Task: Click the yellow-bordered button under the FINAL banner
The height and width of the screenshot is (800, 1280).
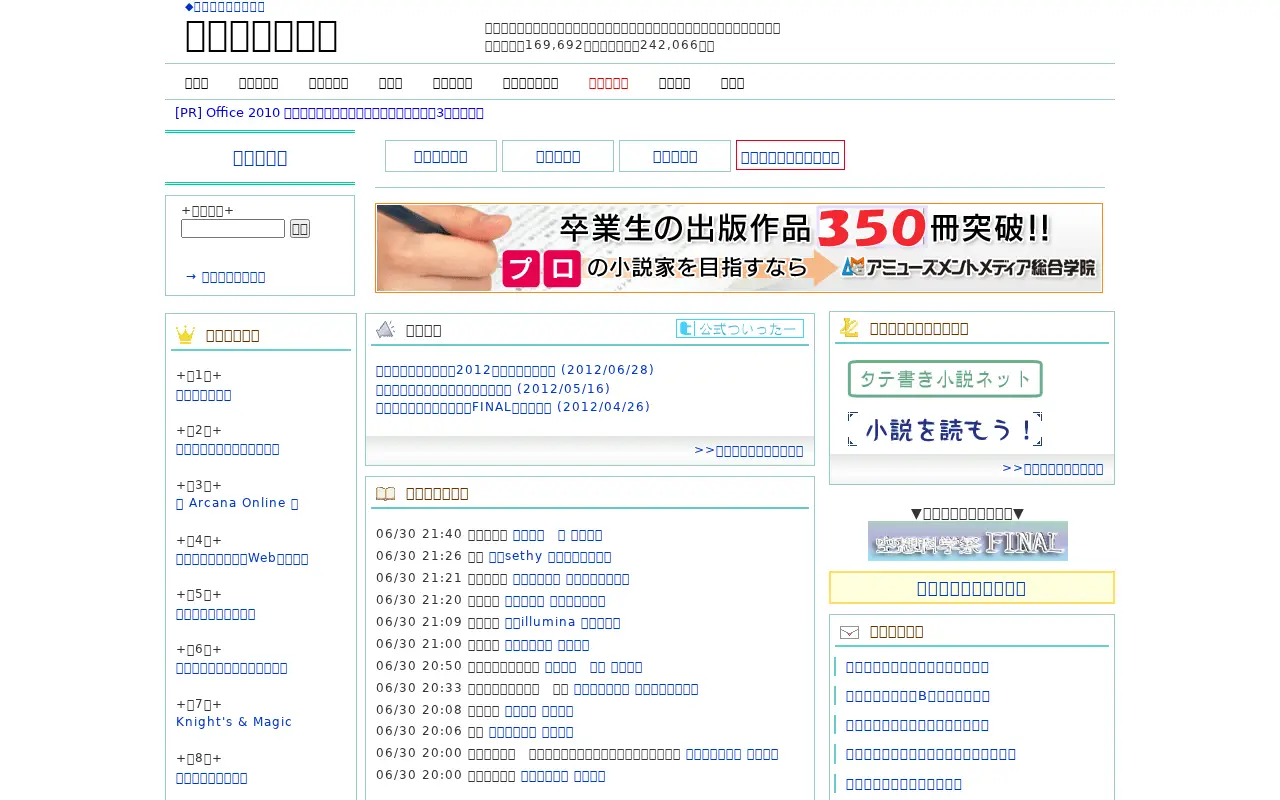Action: [x=972, y=588]
